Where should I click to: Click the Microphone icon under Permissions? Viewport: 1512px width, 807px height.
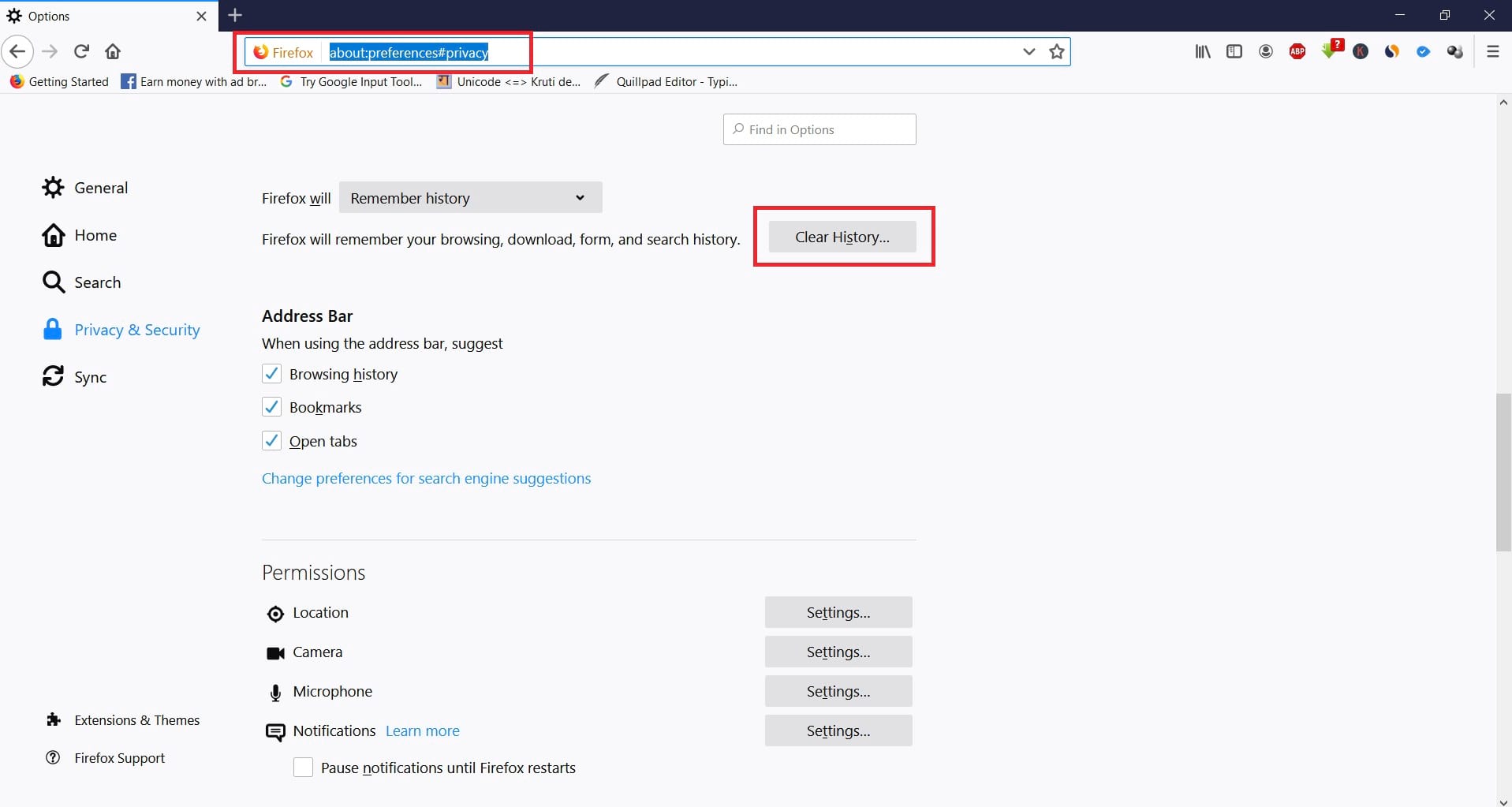[x=274, y=692]
